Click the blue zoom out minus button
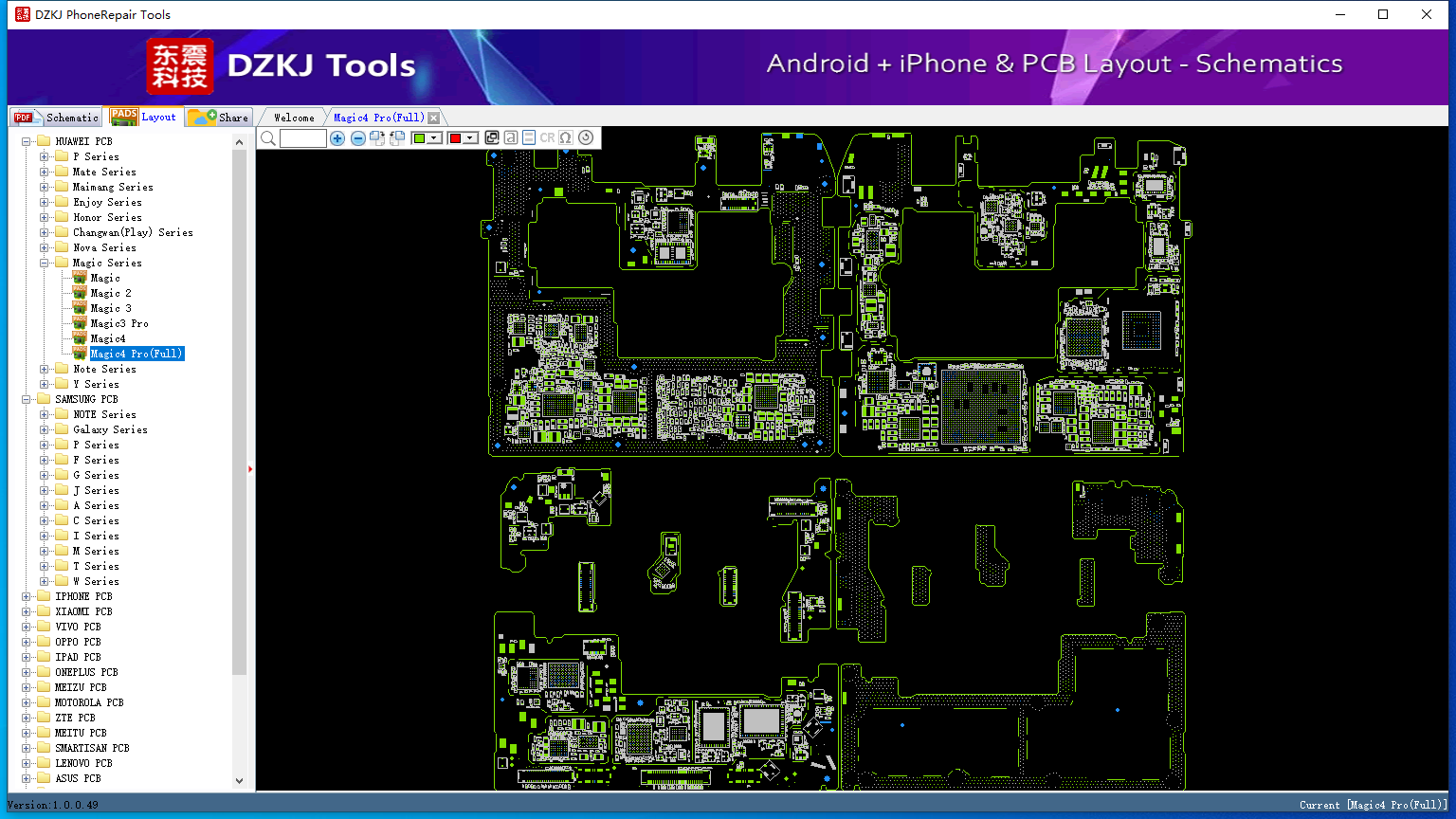The width and height of the screenshot is (1456, 819). [x=357, y=138]
